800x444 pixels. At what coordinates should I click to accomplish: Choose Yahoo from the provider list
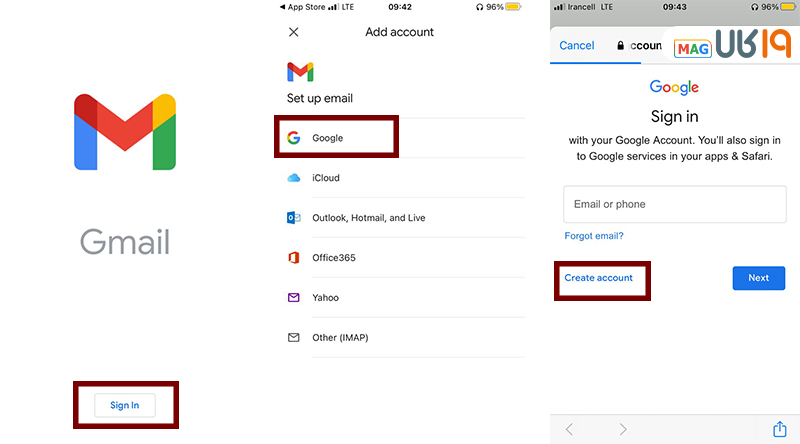[x=325, y=298]
